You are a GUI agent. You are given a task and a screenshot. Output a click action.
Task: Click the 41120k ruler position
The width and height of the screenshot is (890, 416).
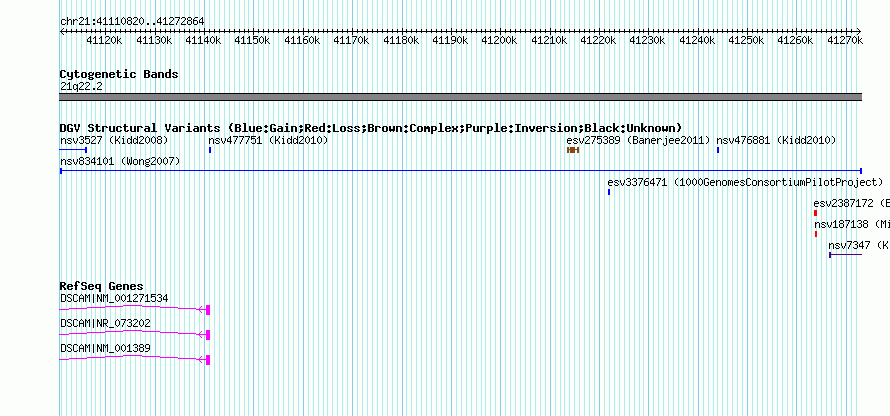click(104, 40)
